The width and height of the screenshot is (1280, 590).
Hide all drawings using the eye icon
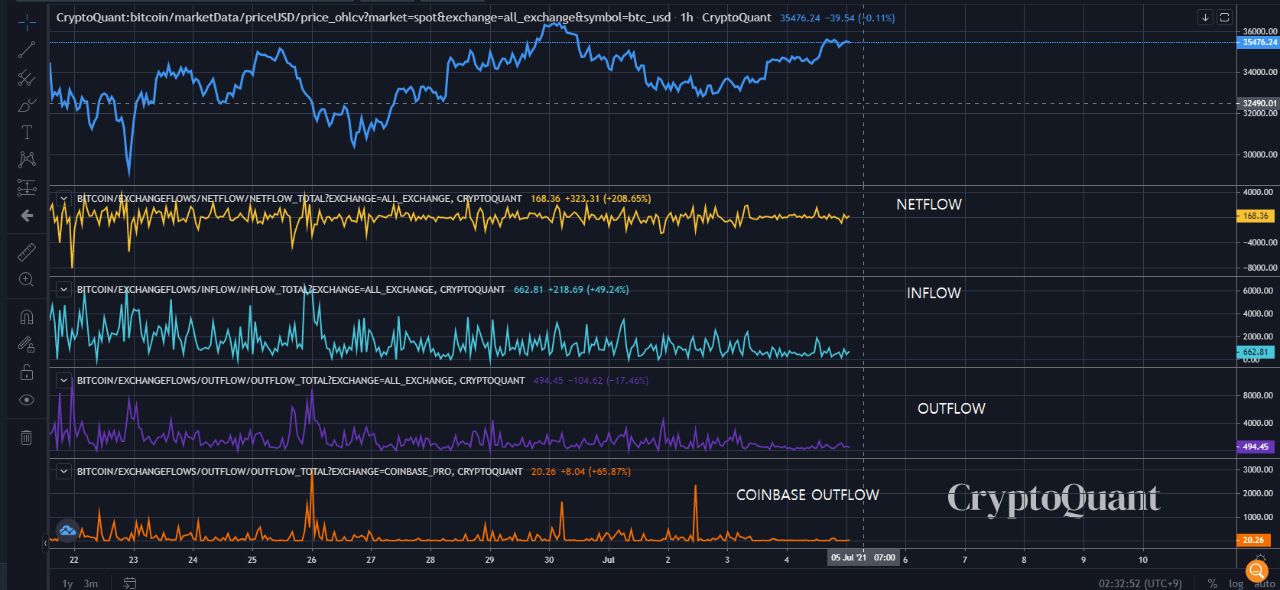pyautogui.click(x=26, y=399)
